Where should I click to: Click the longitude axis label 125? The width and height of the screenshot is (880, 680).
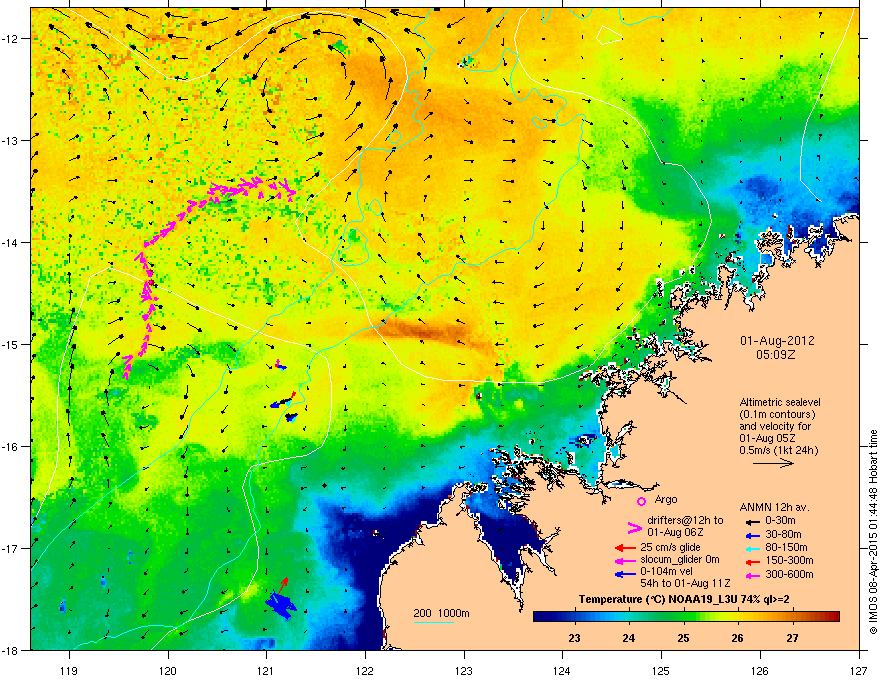[662, 670]
